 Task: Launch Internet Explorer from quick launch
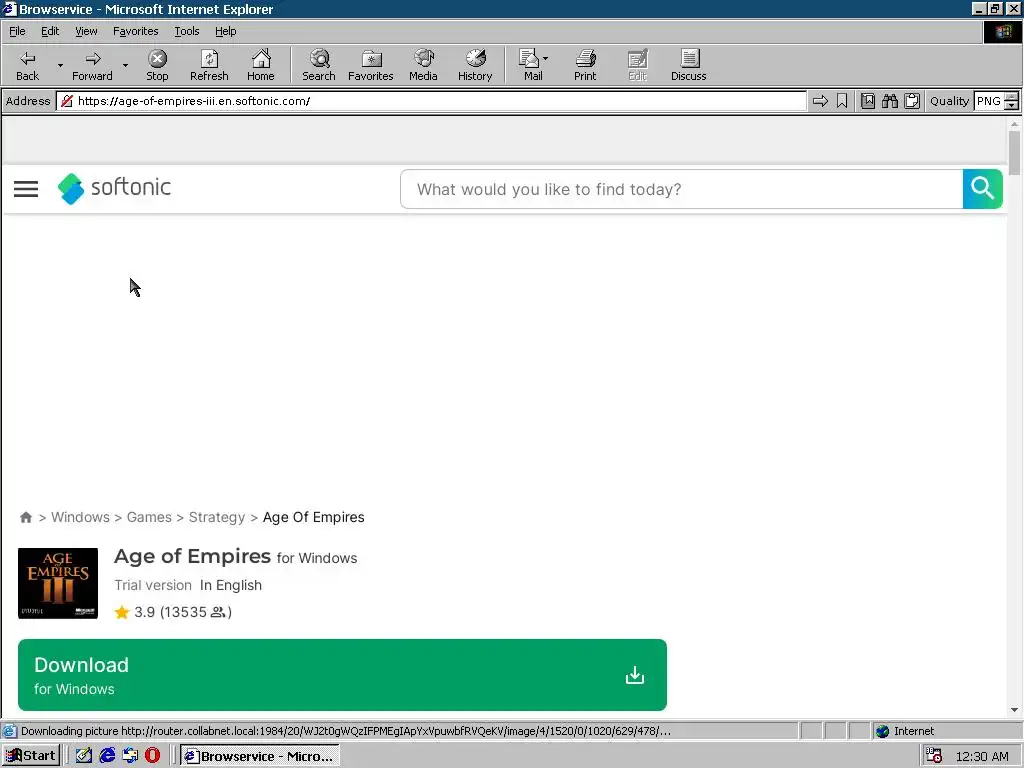click(x=107, y=756)
